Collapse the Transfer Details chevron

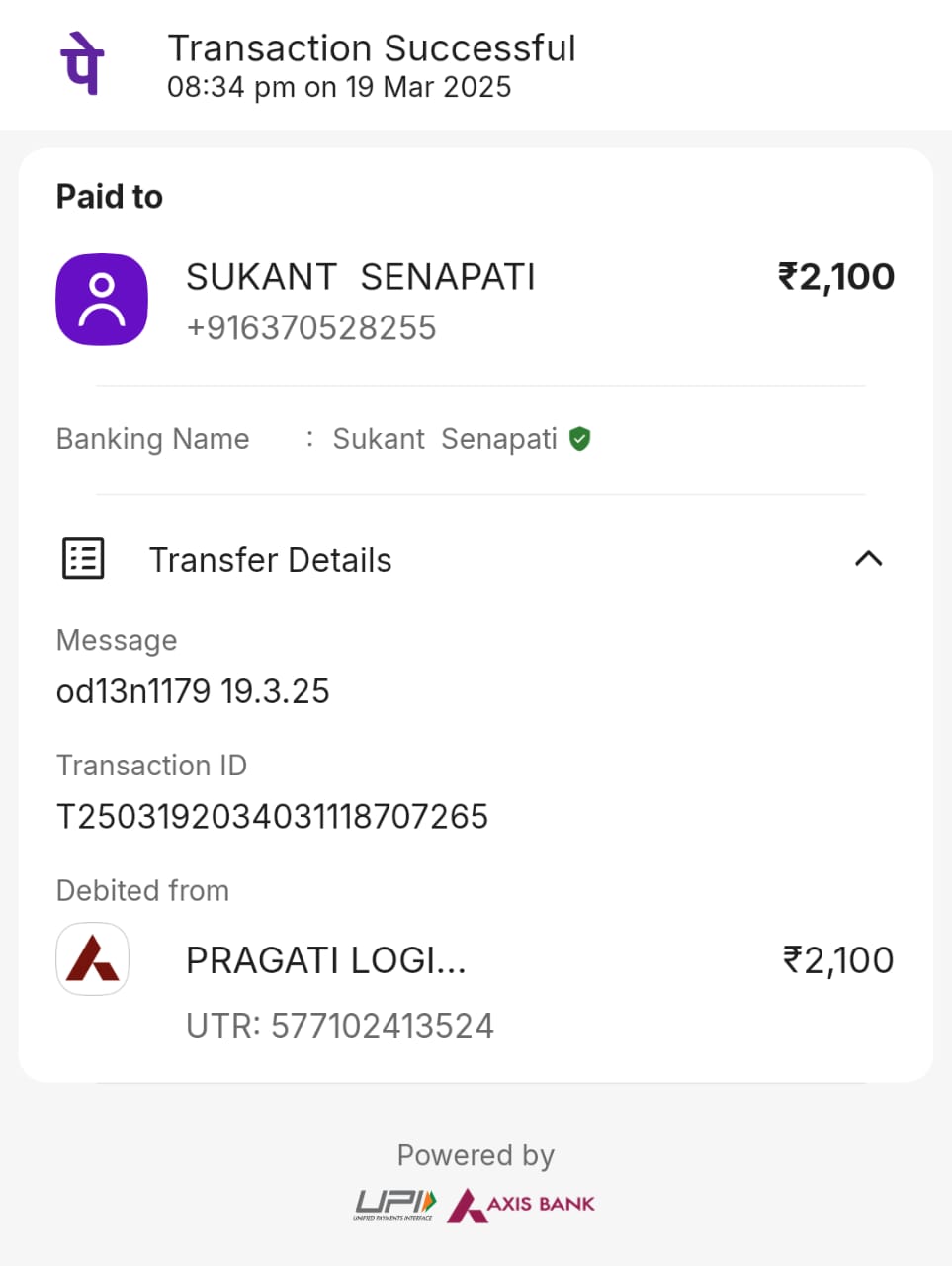868,559
